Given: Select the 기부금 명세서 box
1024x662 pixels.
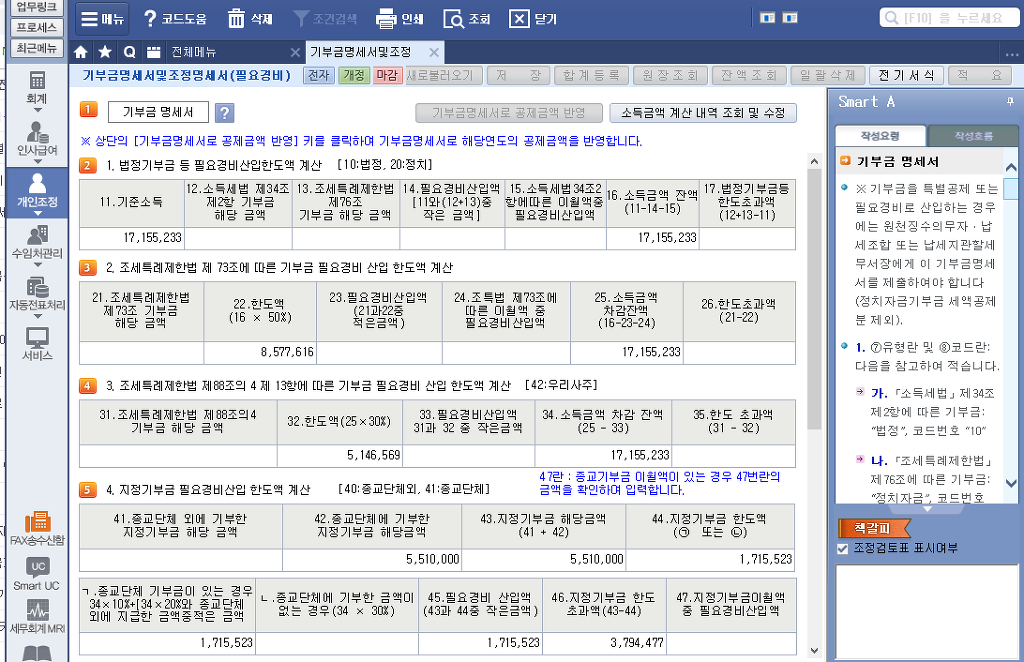Looking at the screenshot, I should coord(158,112).
